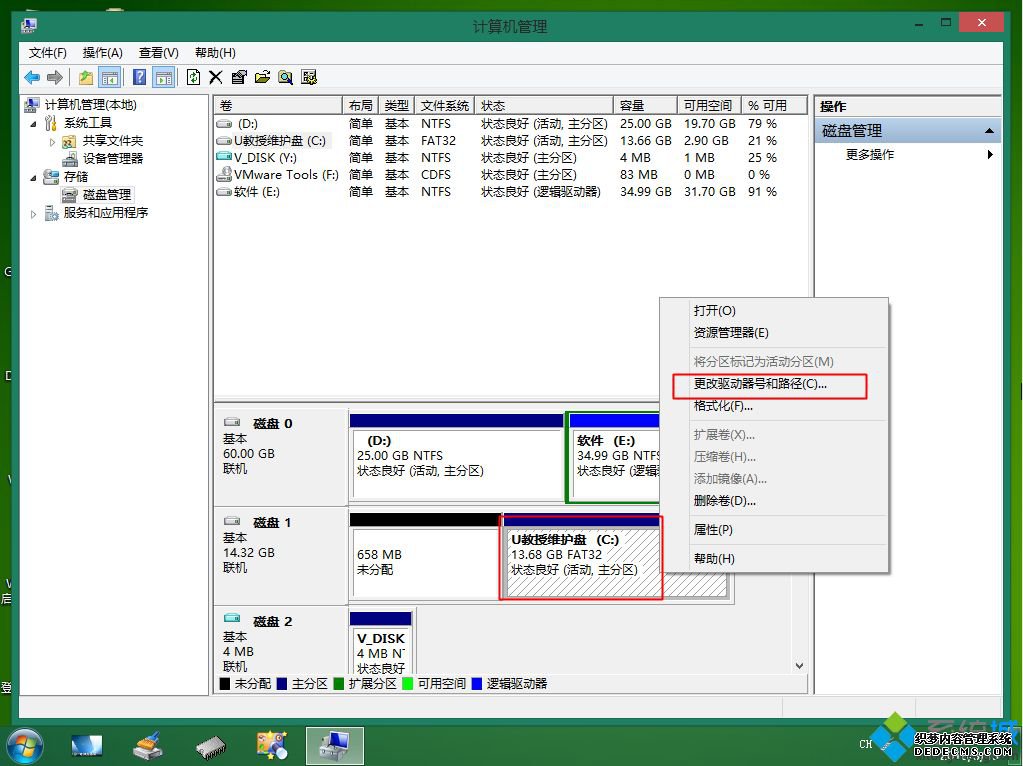This screenshot has height=766, width=1023.
Task: Sort by the 文件系统 column header
Action: tap(445, 106)
